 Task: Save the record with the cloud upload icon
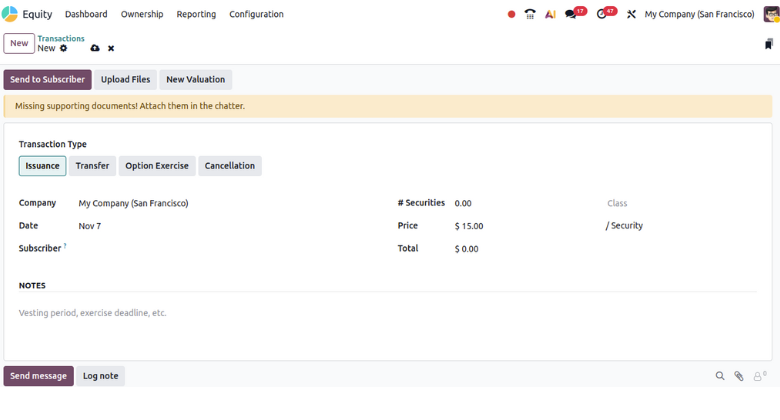(95, 48)
